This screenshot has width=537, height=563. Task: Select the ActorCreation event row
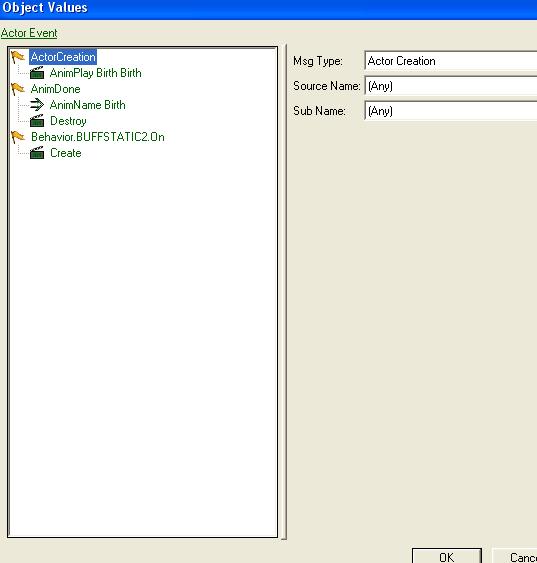coord(63,57)
